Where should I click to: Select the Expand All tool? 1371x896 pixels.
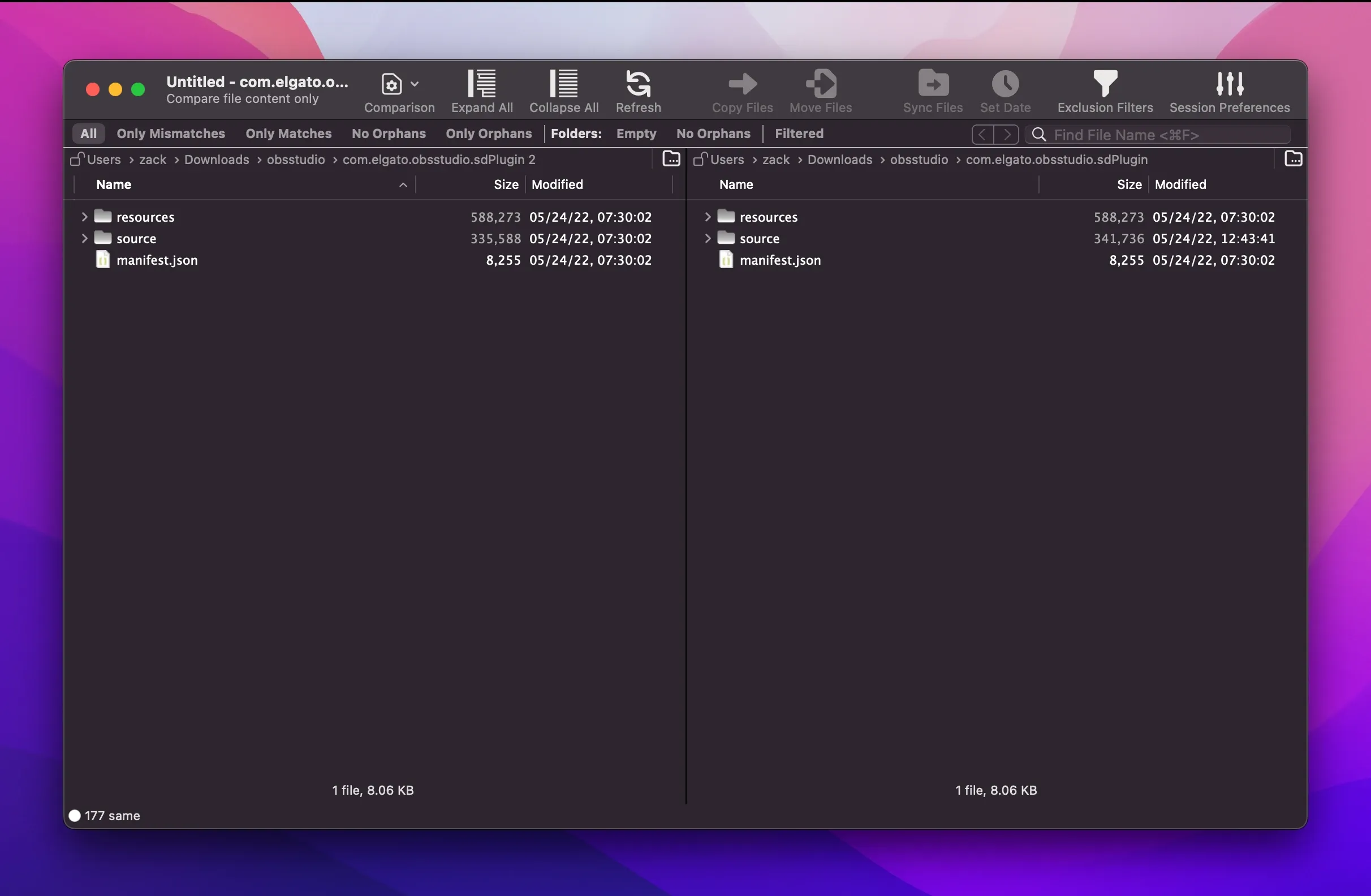481,91
